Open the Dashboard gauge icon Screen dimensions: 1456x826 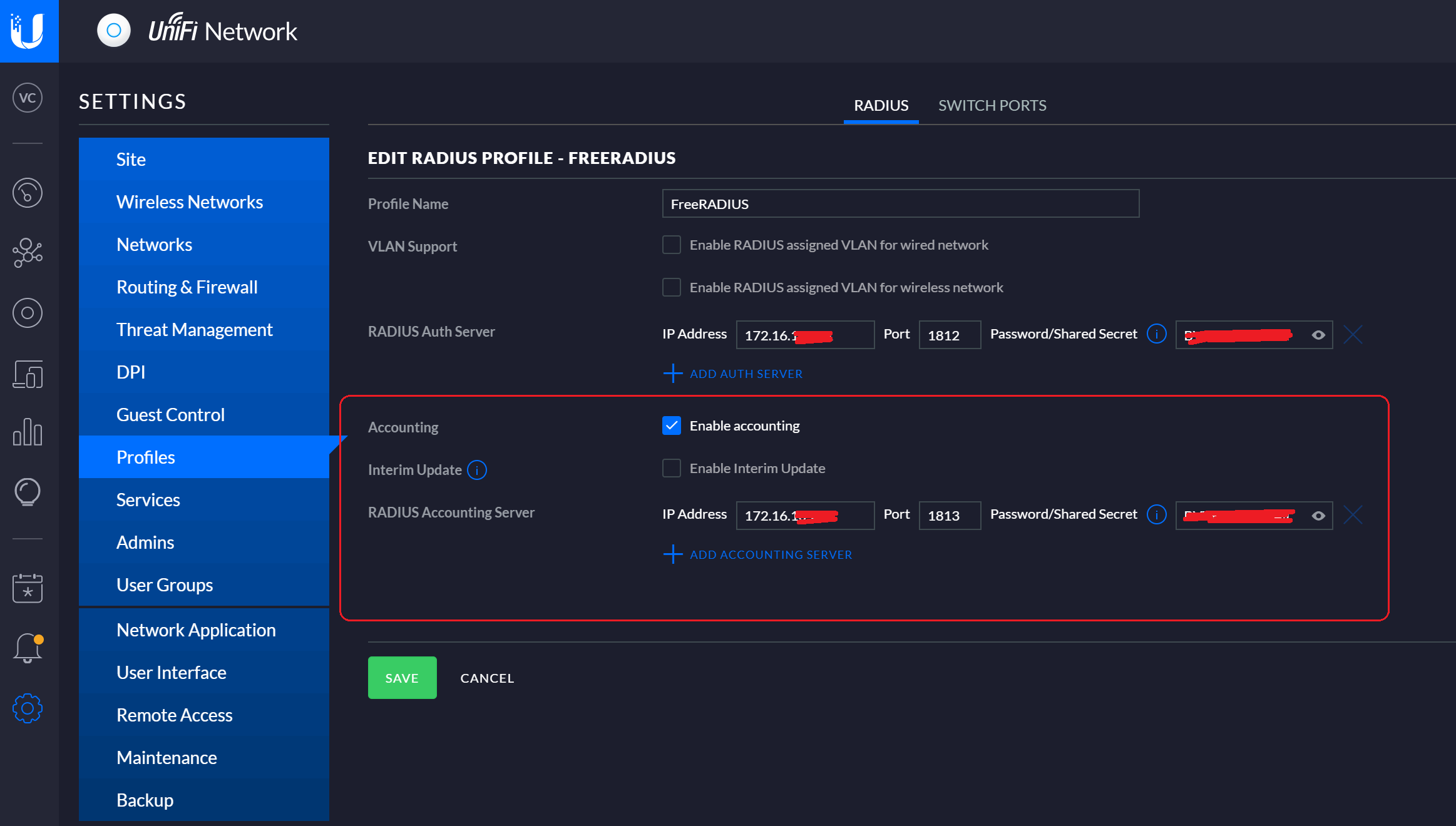click(28, 193)
